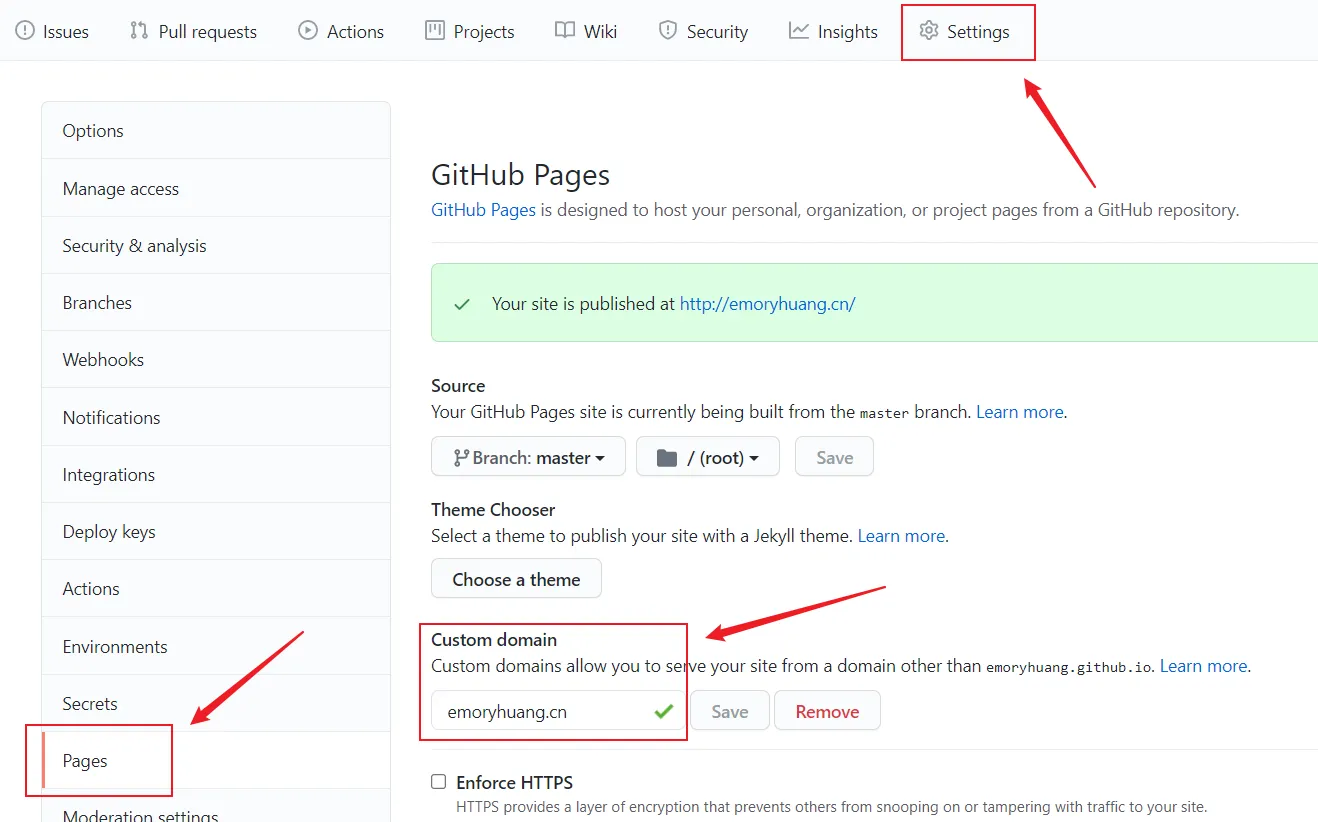Viewport: 1318px width, 822px height.
Task: Open Learn more link for Custom domain
Action: (x=1203, y=666)
